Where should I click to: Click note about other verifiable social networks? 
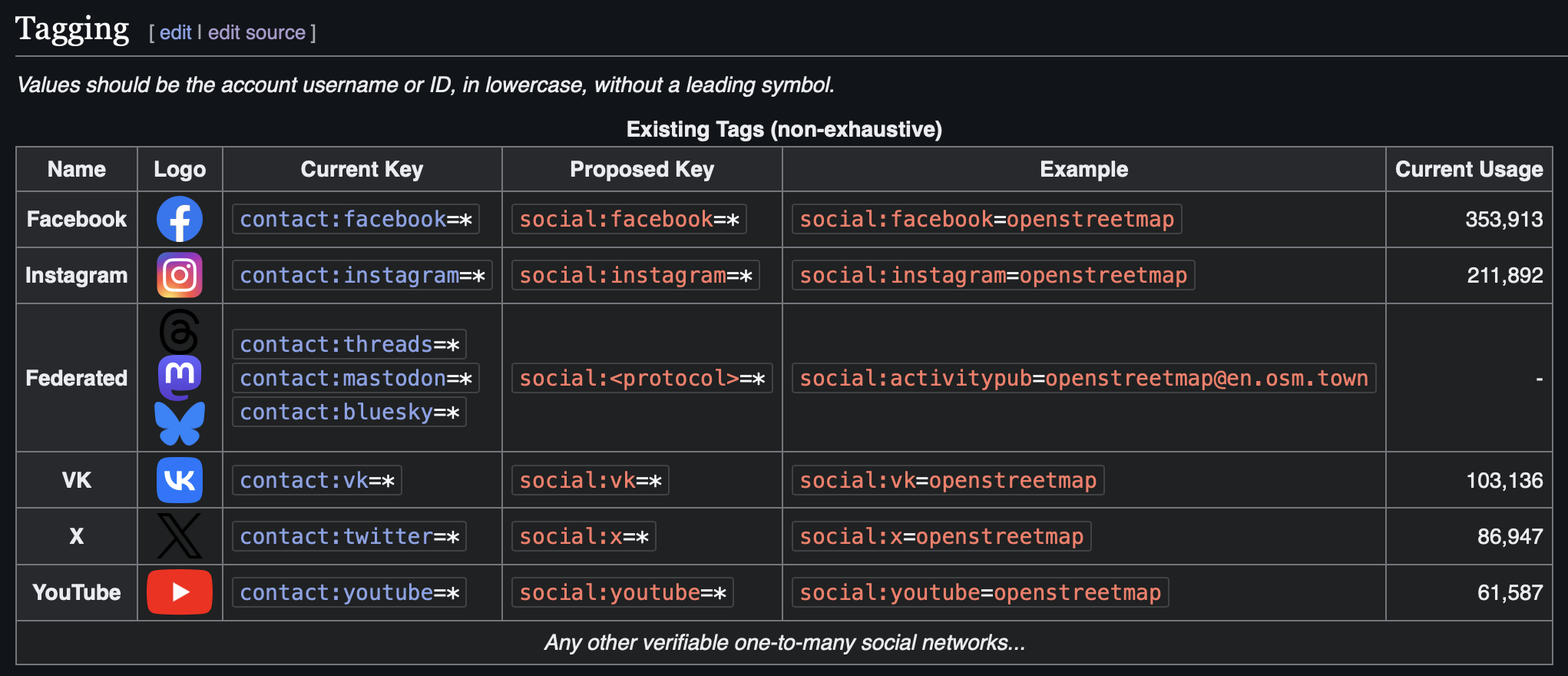(x=784, y=642)
